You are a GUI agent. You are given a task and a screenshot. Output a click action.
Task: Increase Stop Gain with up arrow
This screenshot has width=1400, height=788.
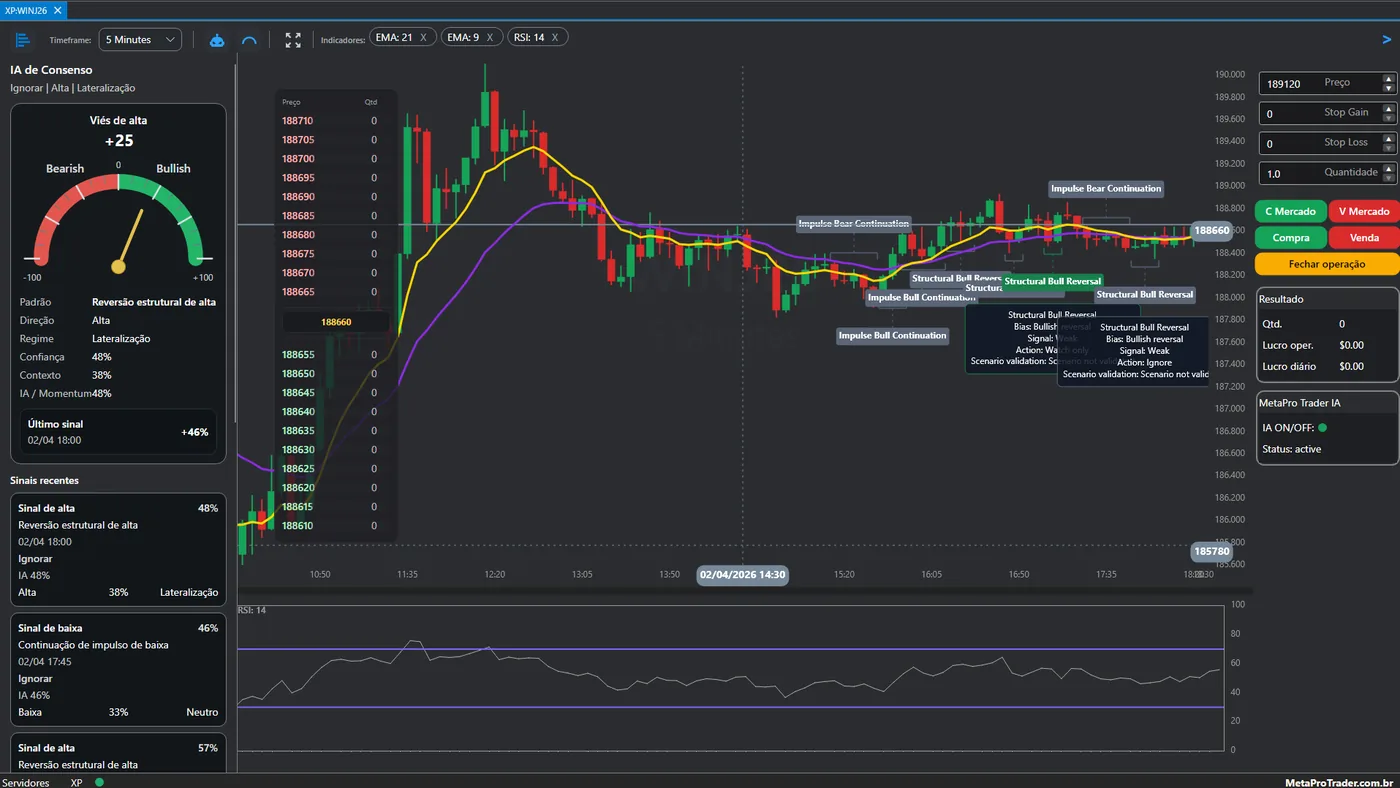[1388, 108]
